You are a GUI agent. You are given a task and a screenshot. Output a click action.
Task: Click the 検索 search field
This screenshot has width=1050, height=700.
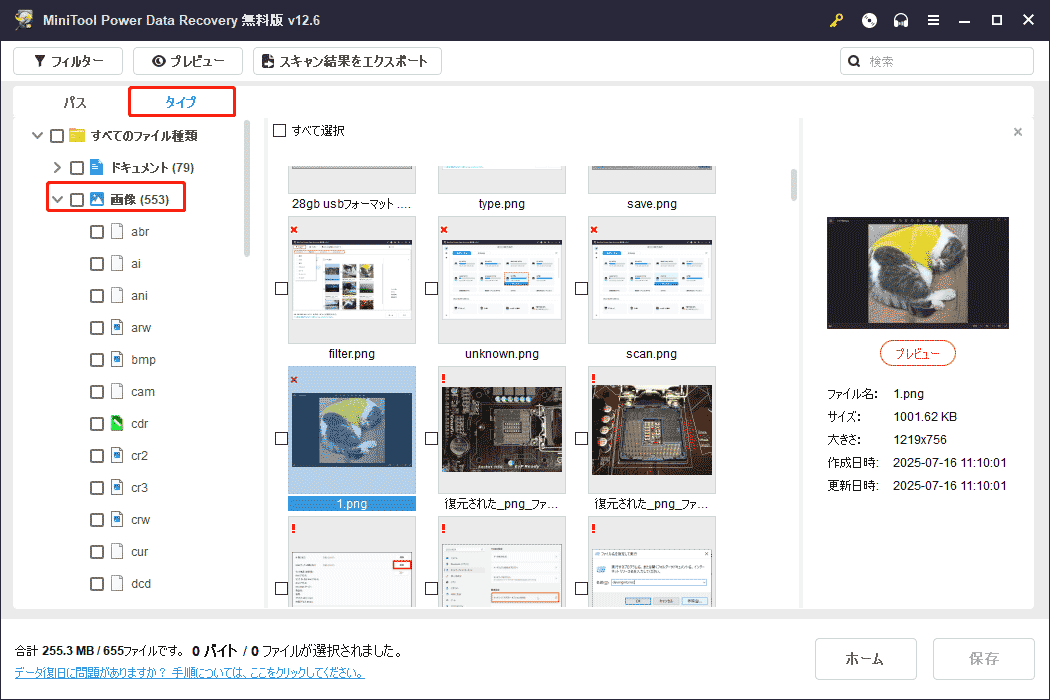[x=937, y=61]
